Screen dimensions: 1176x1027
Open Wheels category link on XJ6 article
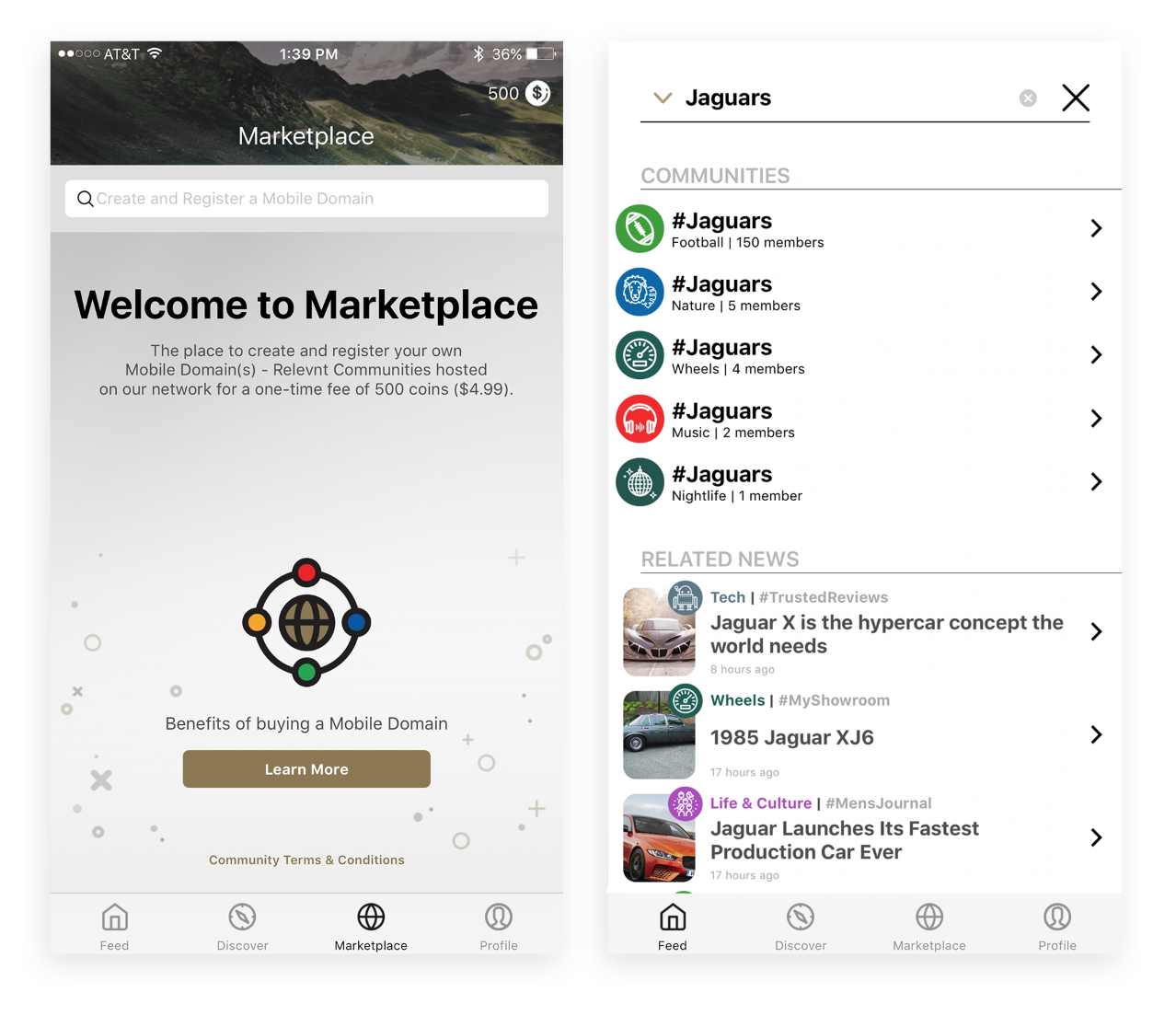[x=737, y=700]
